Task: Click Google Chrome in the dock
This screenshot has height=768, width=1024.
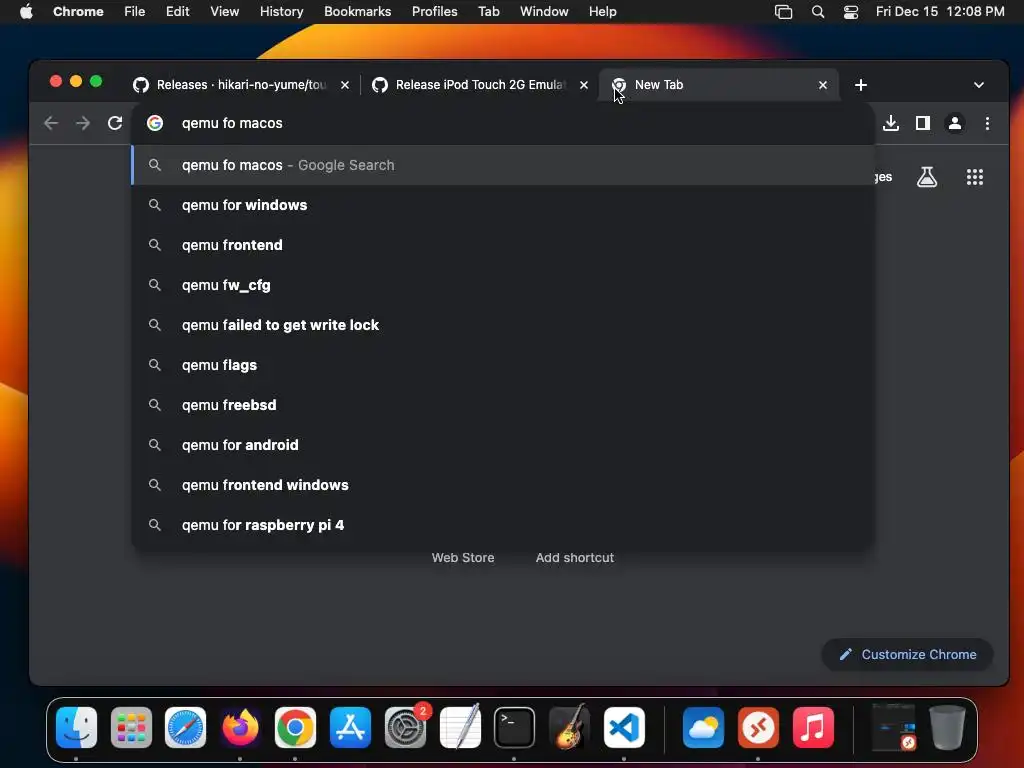Action: point(295,728)
